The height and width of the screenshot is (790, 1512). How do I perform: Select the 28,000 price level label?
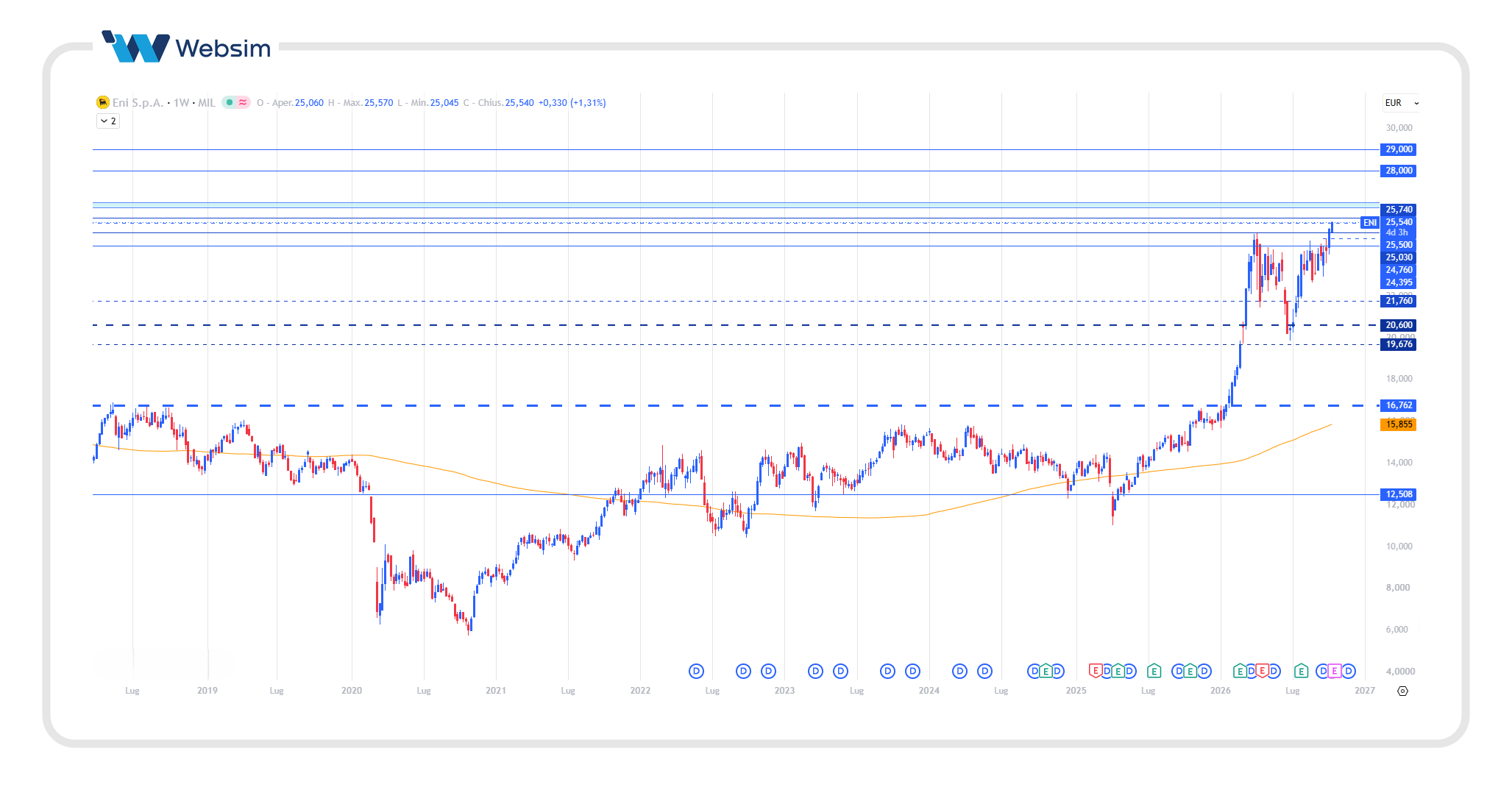[x=1398, y=171]
